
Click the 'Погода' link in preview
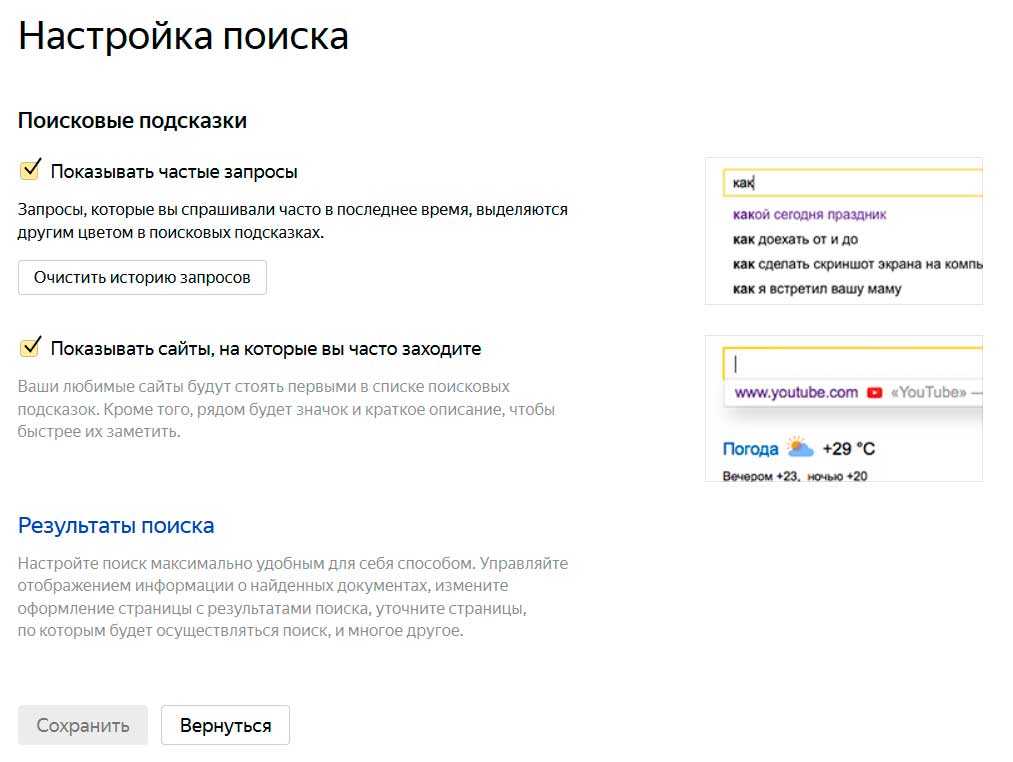point(750,449)
